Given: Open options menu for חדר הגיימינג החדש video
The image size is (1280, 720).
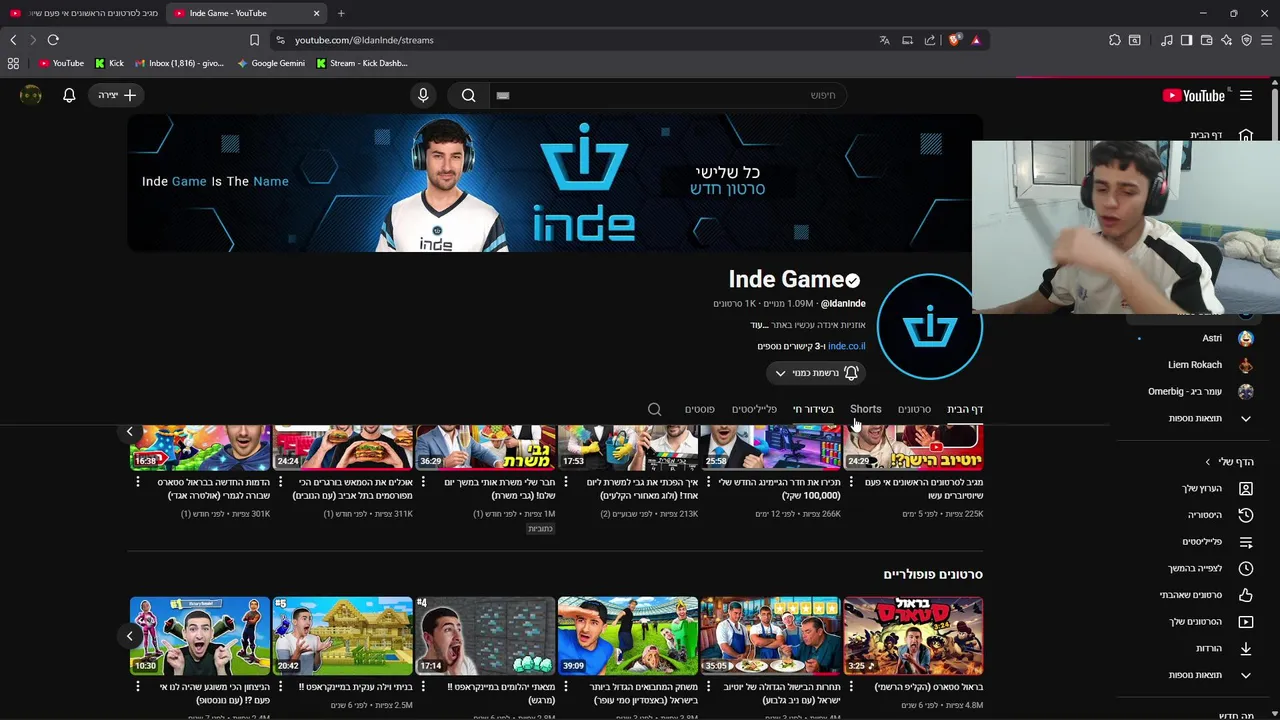Looking at the screenshot, I should (x=707, y=482).
